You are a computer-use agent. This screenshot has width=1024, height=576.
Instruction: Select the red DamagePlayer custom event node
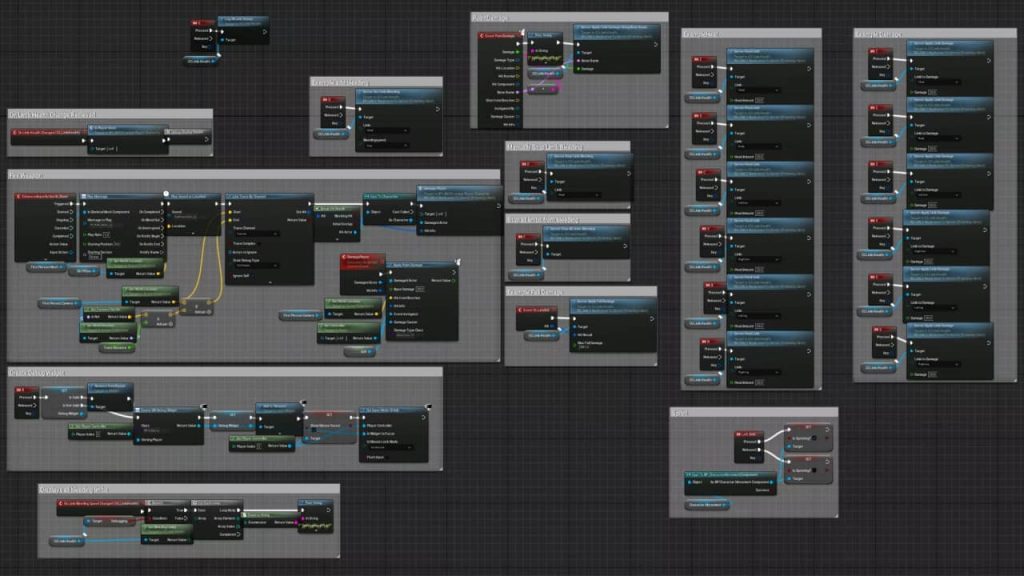tap(362, 274)
